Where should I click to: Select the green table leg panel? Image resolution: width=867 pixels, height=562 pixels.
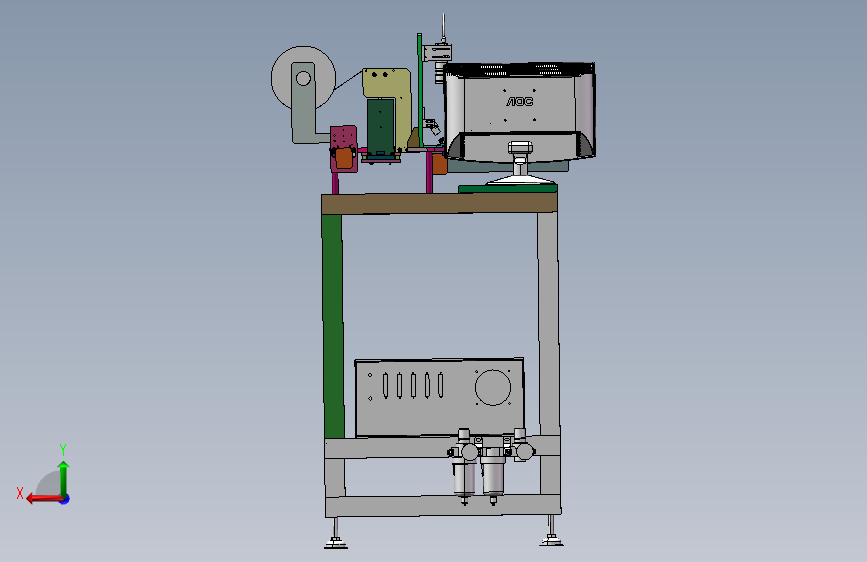coord(333,326)
